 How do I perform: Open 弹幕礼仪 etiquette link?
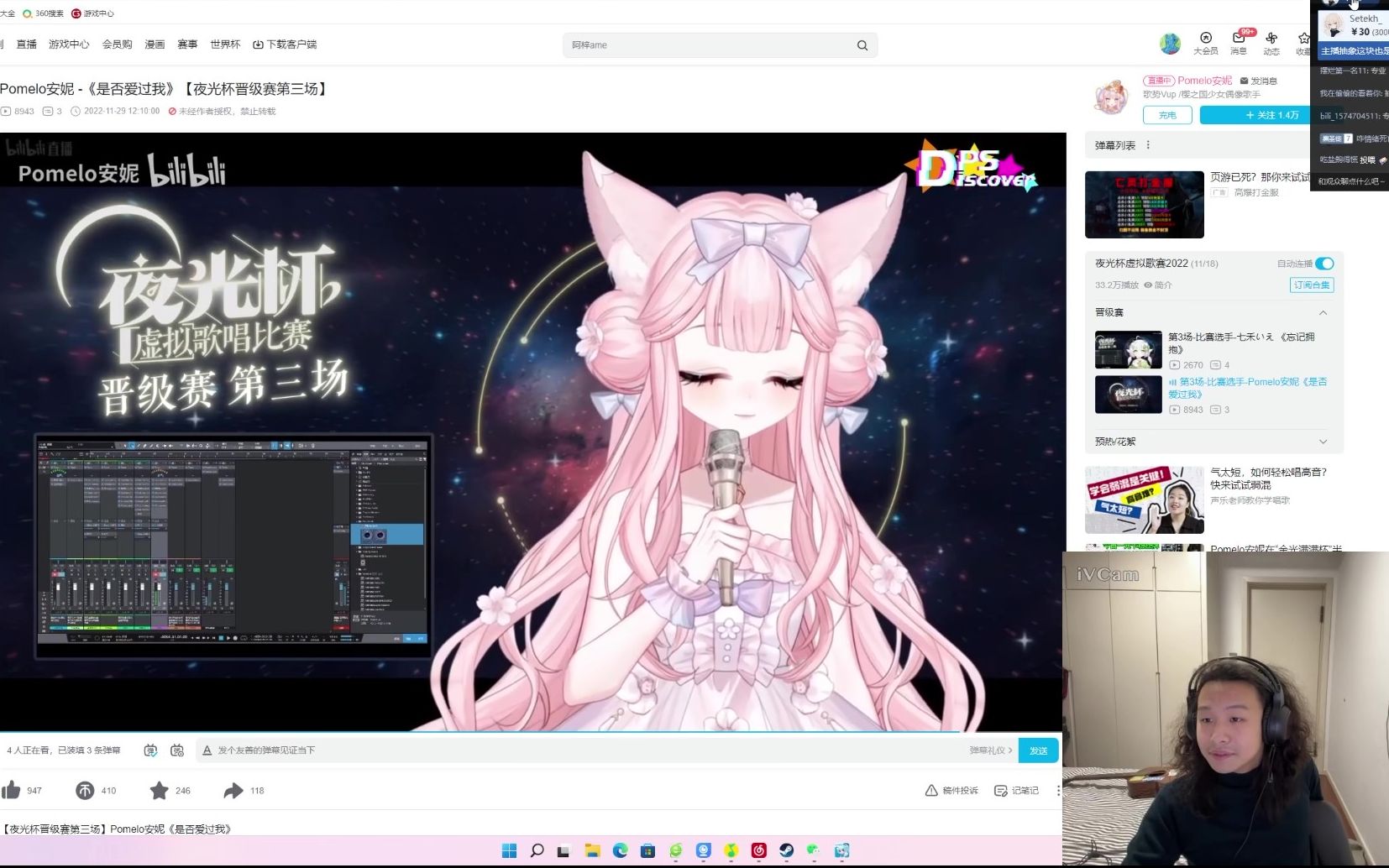[991, 750]
